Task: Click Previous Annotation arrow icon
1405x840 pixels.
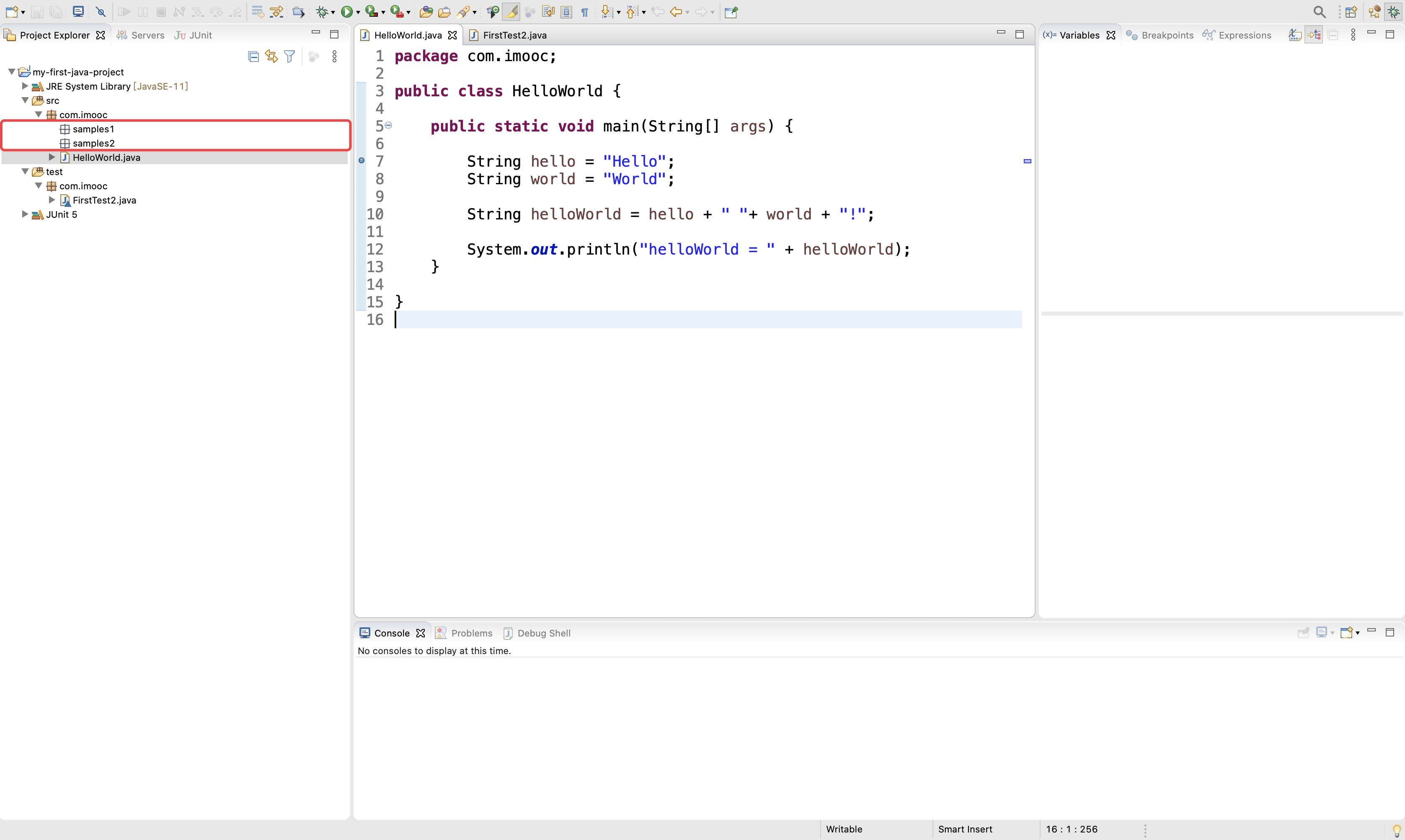Action: tap(632, 12)
